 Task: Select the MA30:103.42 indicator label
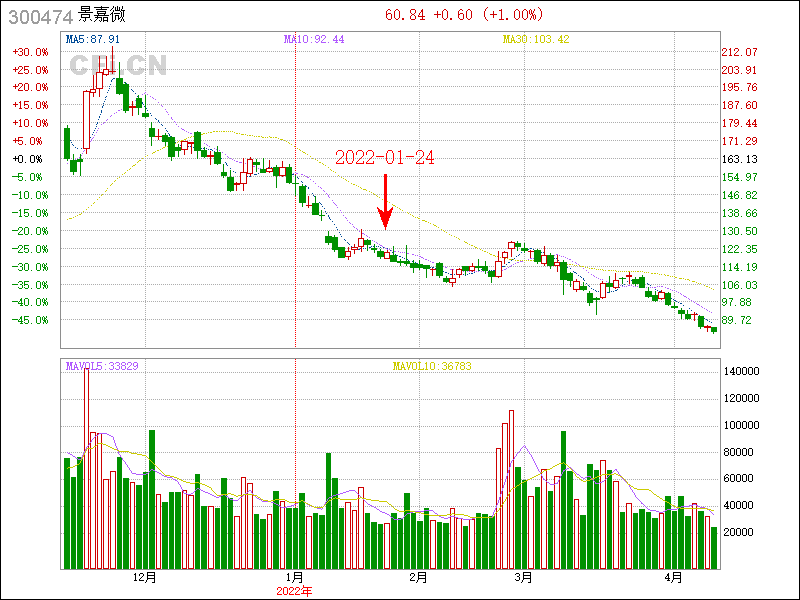point(535,39)
